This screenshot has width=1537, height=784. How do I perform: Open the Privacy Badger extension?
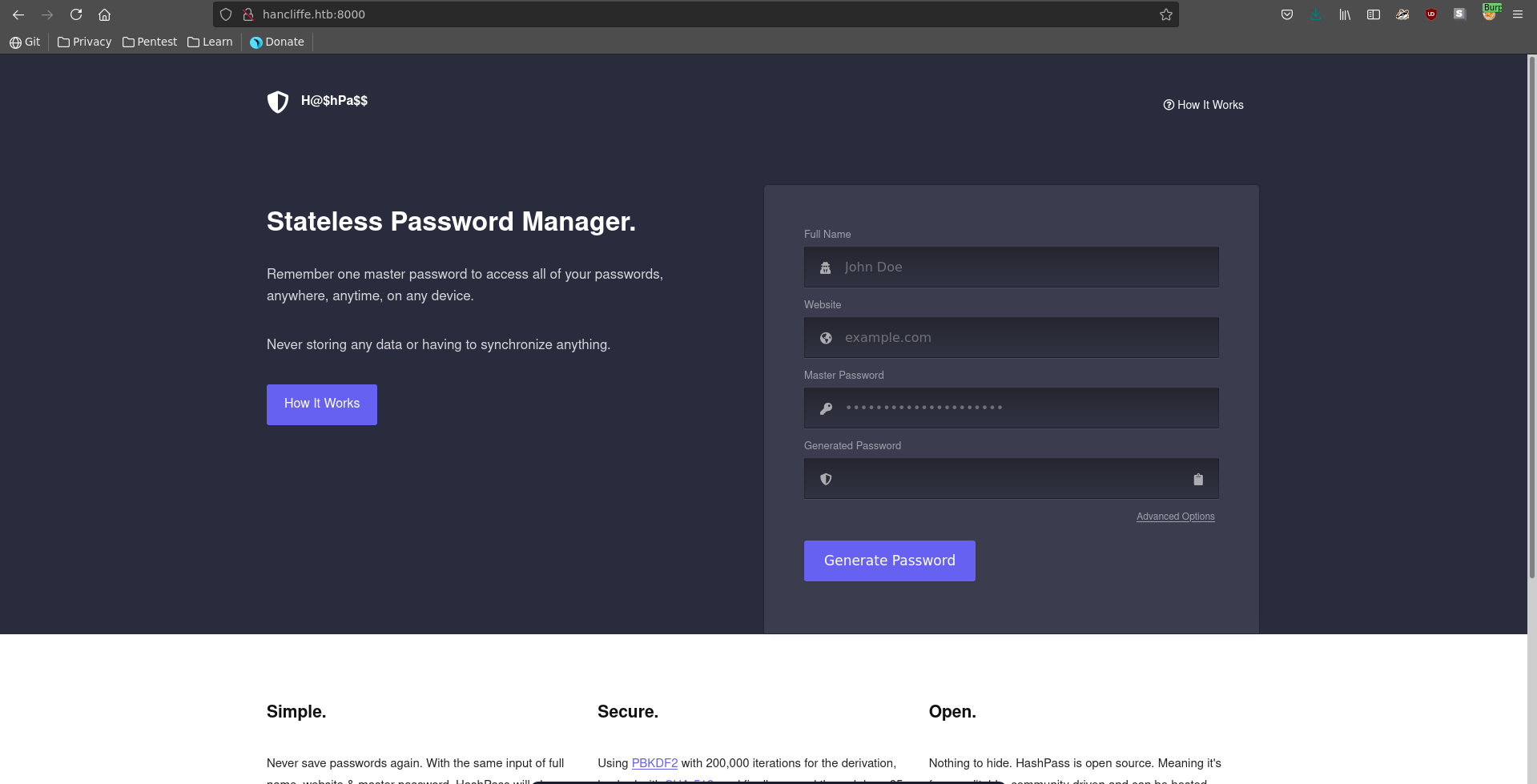(x=1402, y=14)
